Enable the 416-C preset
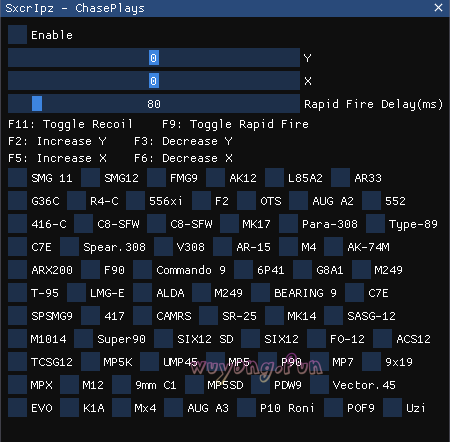Viewport: 450px width, 442px height. [17, 224]
